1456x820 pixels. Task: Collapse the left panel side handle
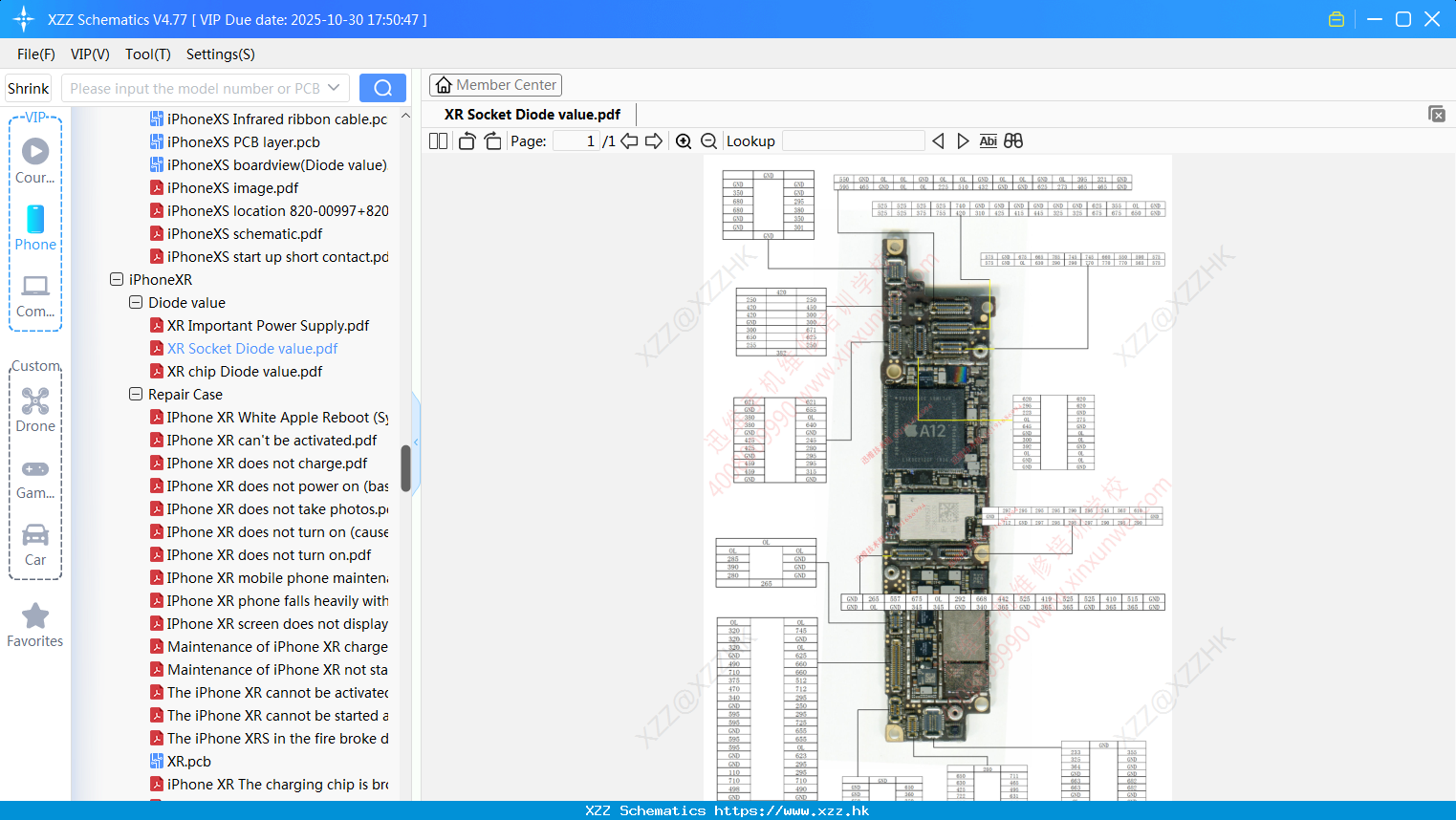tap(416, 442)
